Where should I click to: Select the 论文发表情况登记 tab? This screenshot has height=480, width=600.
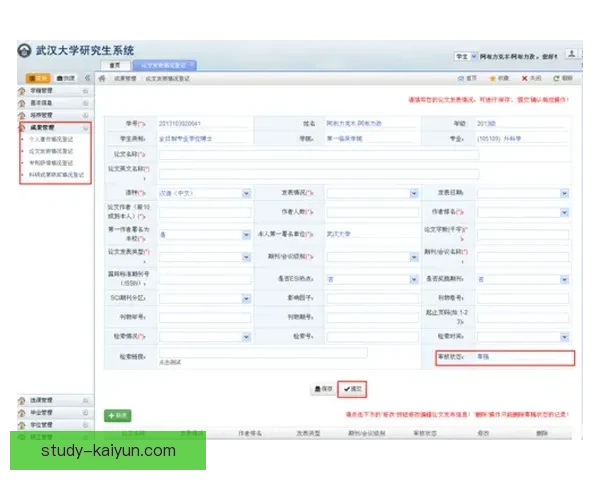click(x=165, y=65)
